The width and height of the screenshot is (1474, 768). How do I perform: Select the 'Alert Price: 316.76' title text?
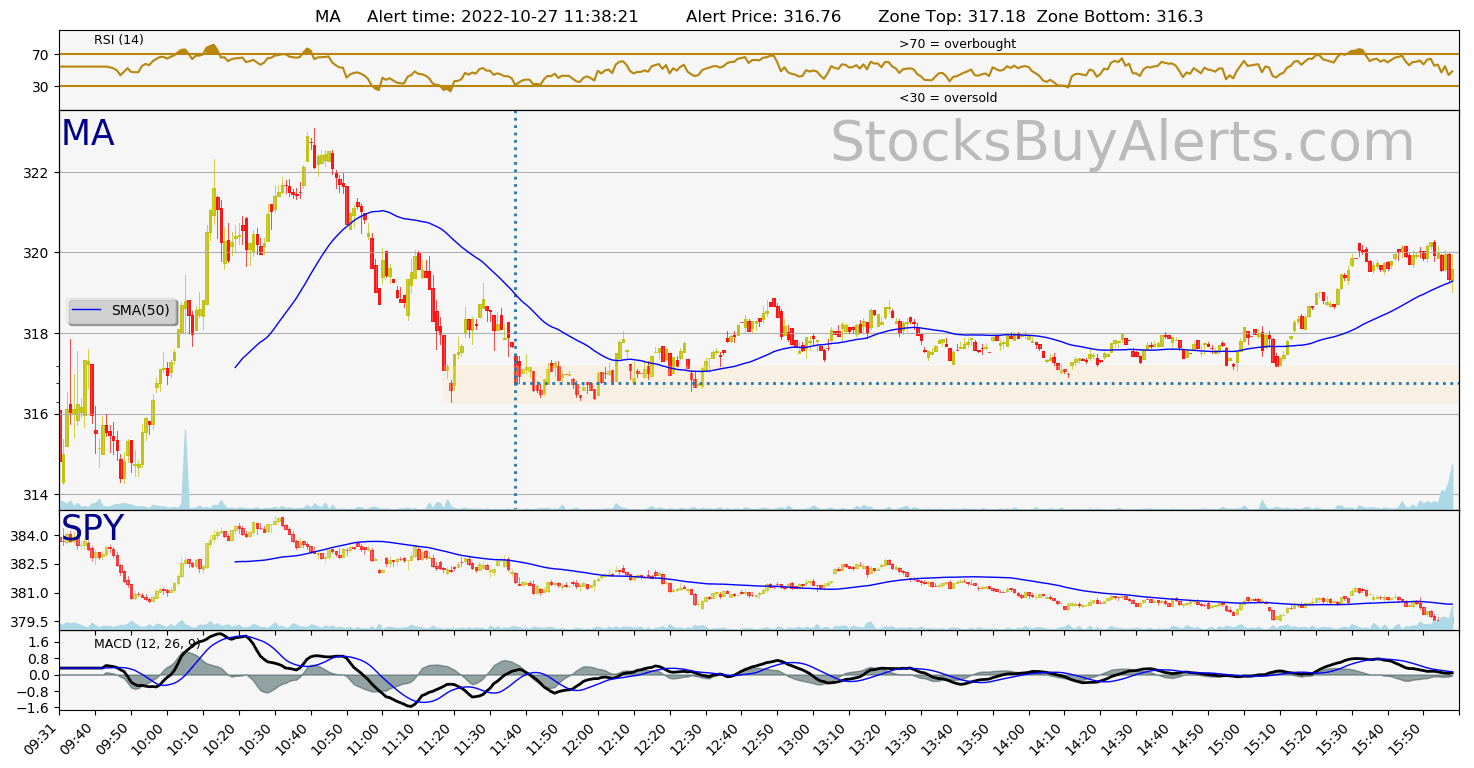coord(763,17)
